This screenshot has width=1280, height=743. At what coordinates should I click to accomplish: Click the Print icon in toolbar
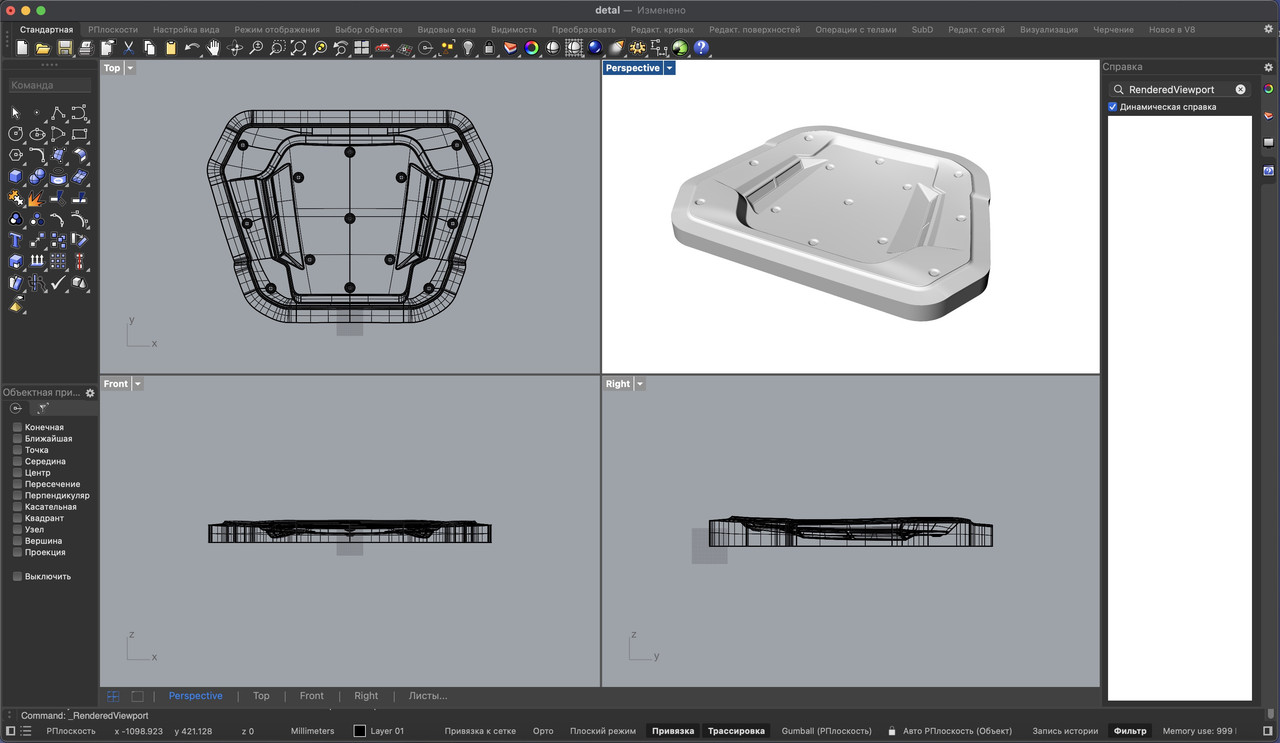point(86,48)
